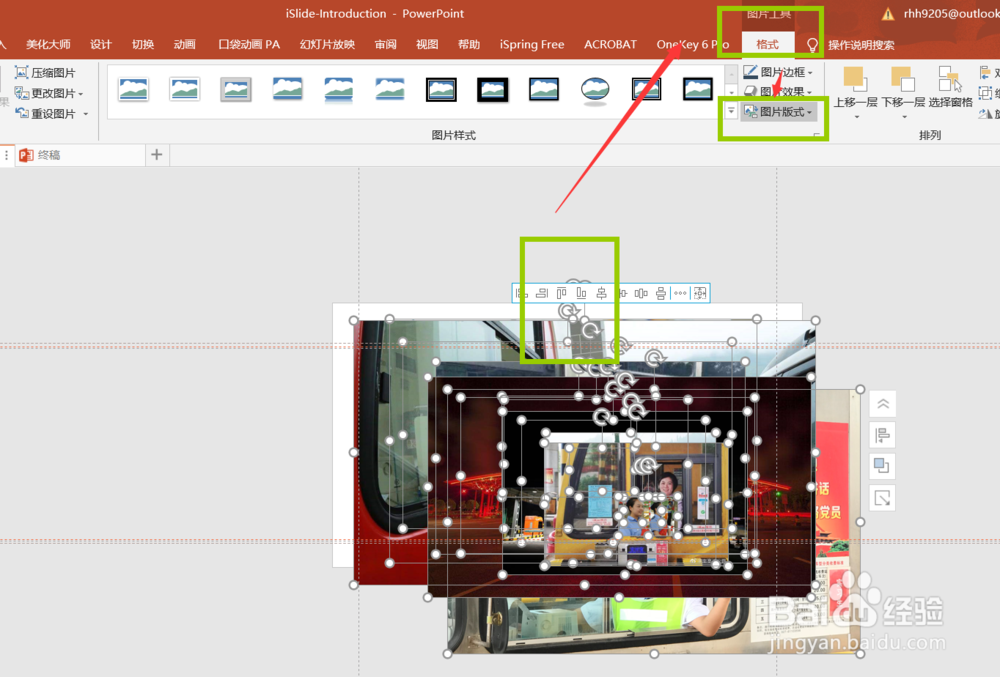Image resolution: width=1000 pixels, height=677 pixels.
Task: Click distribute horizontally icon in floating toolbar
Action: pos(641,293)
